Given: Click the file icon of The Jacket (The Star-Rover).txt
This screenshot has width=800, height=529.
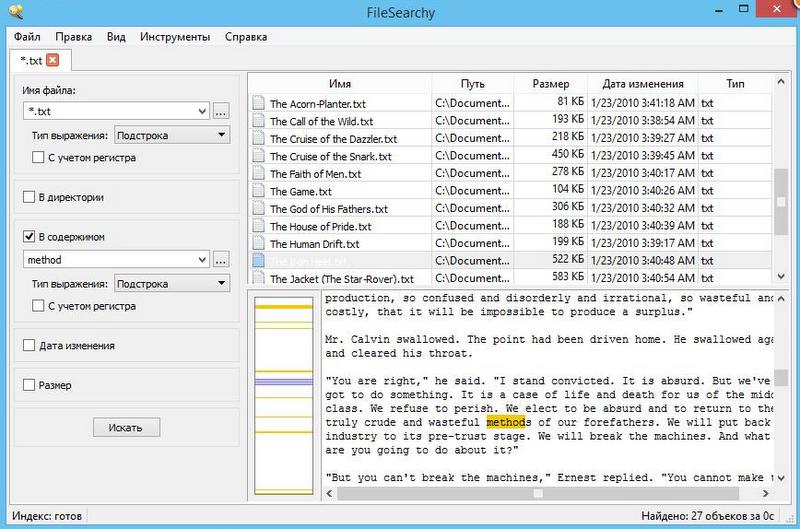Looking at the screenshot, I should pos(259,278).
